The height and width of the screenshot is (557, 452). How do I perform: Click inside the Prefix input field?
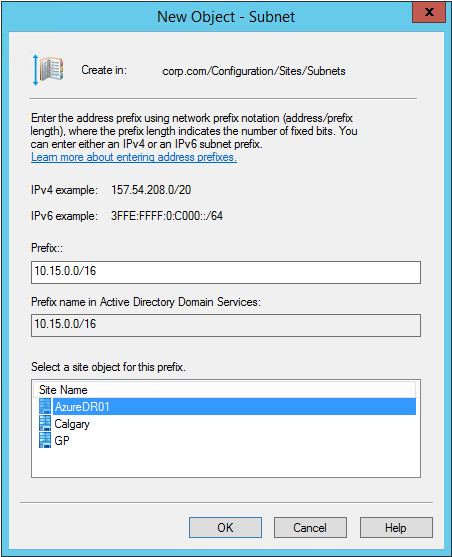point(226,272)
